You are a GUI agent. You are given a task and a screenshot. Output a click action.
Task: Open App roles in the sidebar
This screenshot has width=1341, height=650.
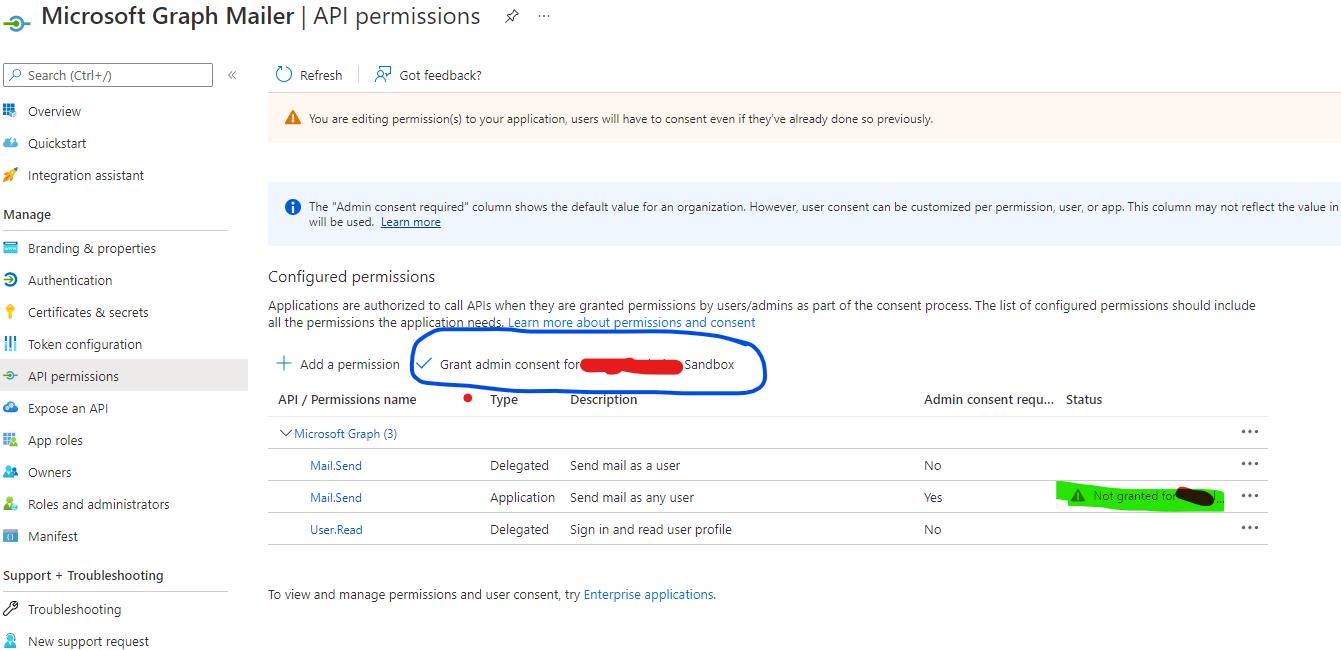55,440
